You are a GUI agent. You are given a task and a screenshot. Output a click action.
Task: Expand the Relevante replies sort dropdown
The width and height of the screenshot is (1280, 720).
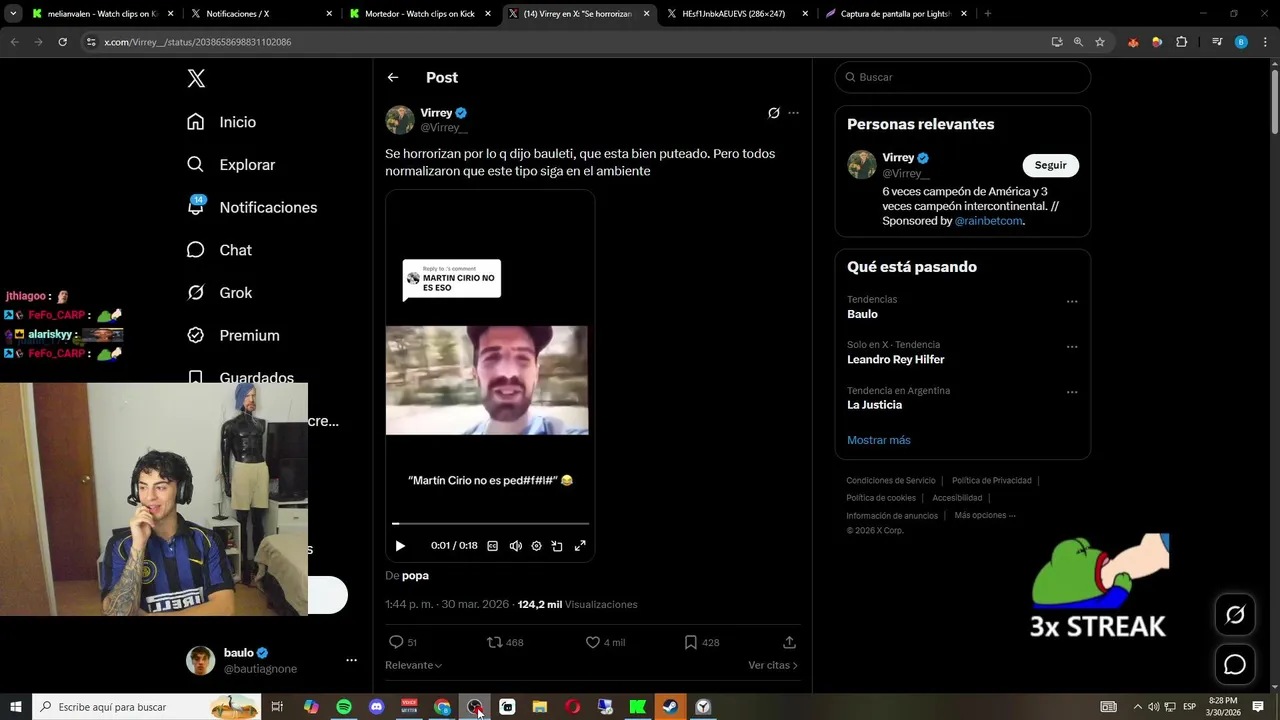coord(413,665)
